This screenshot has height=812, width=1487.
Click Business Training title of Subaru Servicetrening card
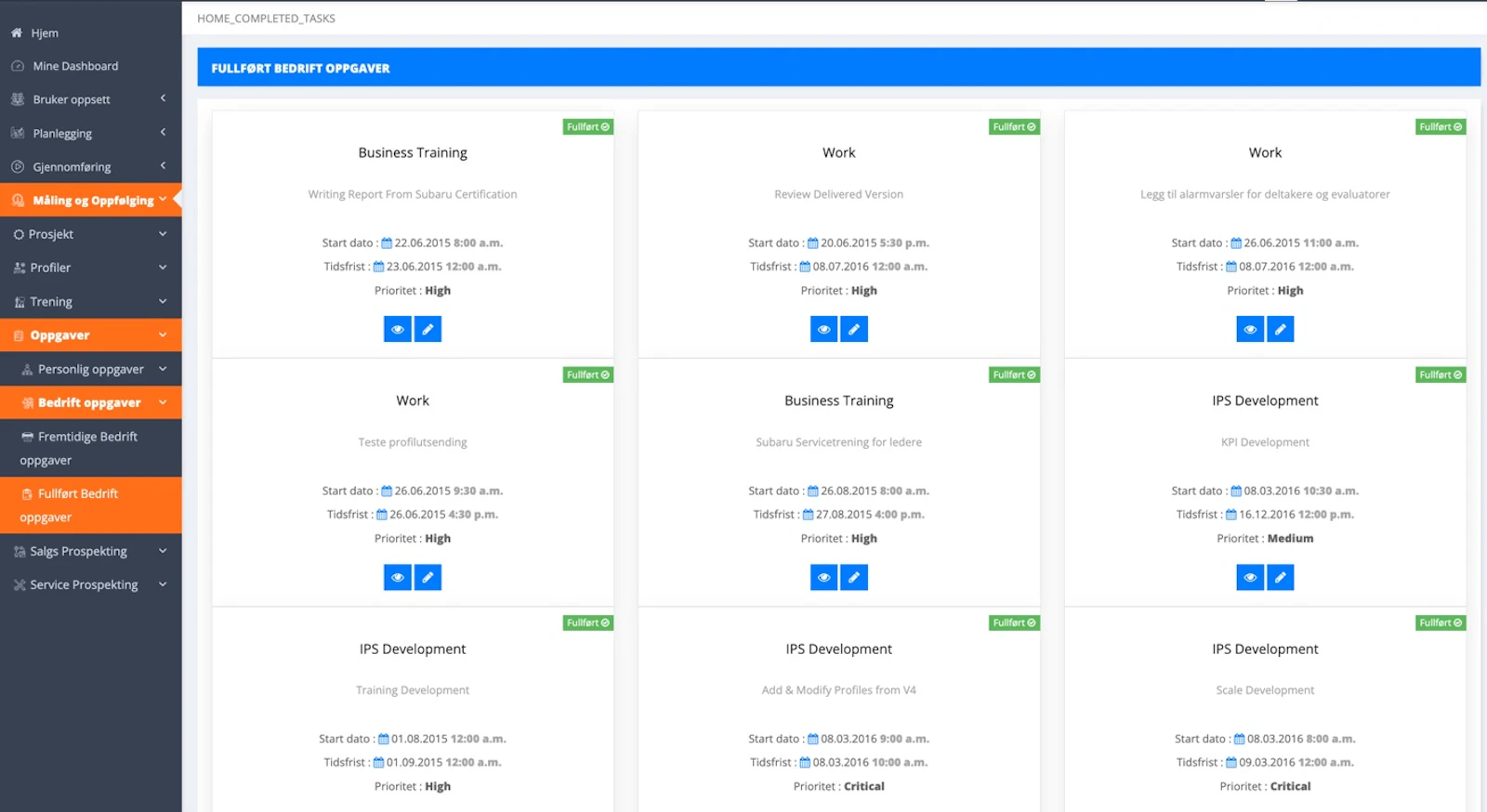838,400
